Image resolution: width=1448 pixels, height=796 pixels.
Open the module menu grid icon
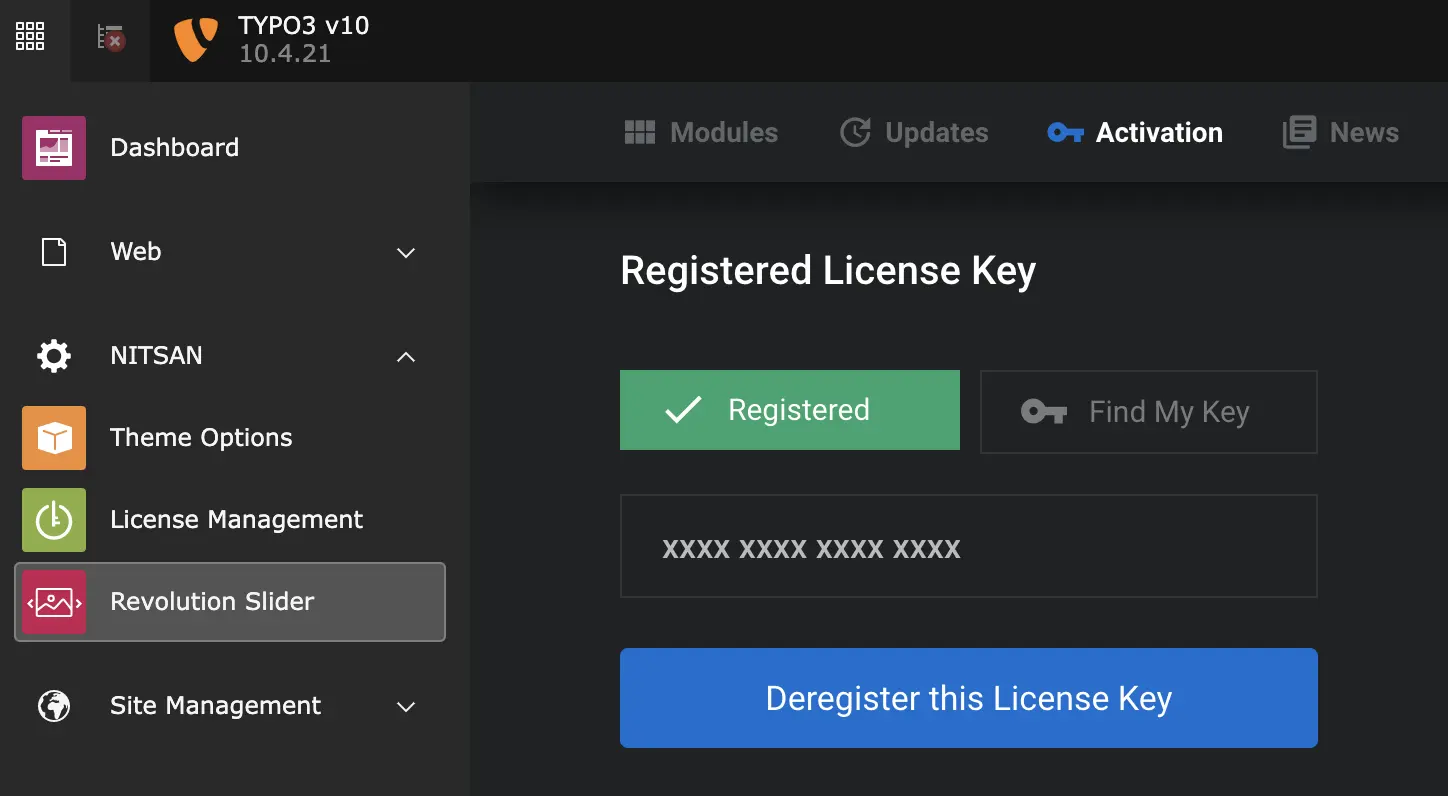coord(30,37)
